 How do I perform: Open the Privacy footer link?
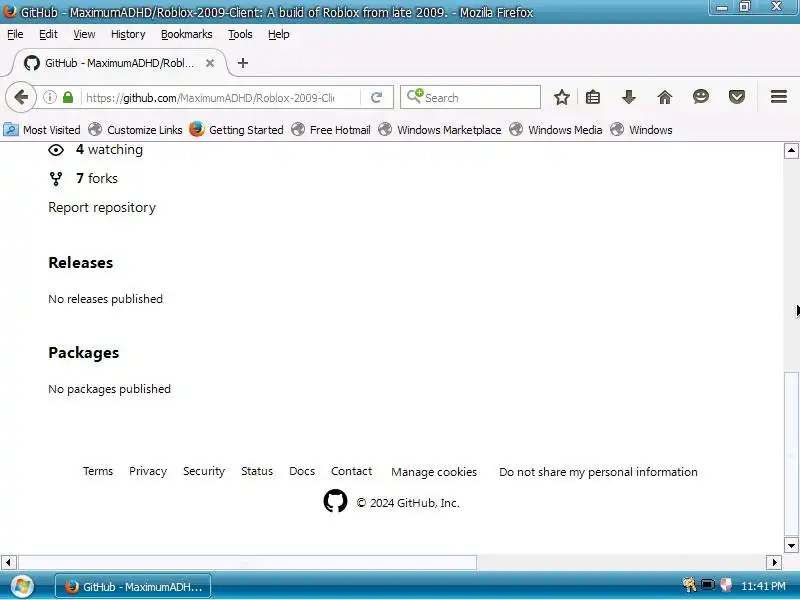coord(148,471)
